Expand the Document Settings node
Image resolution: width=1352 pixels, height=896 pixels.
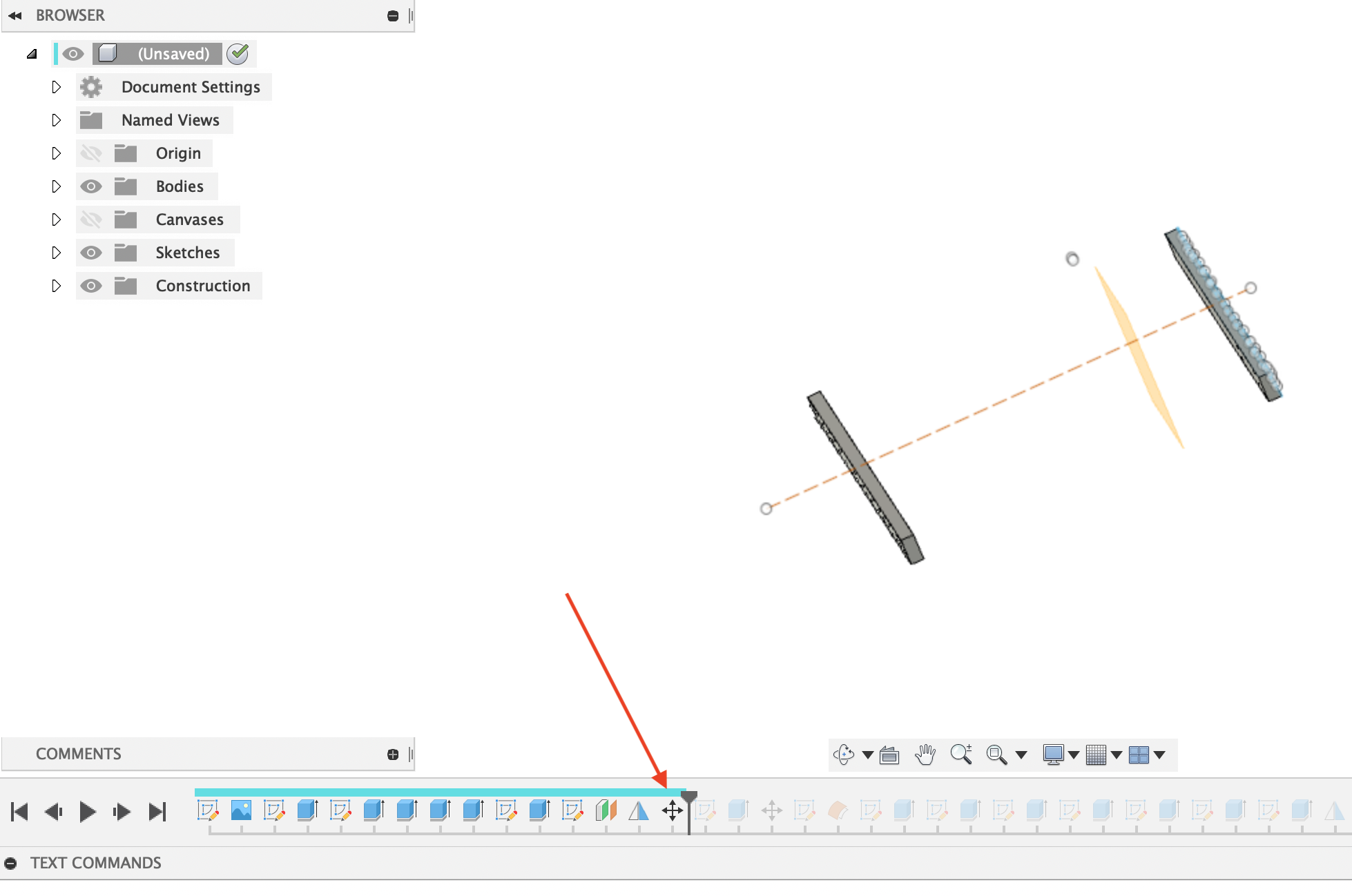tap(56, 87)
